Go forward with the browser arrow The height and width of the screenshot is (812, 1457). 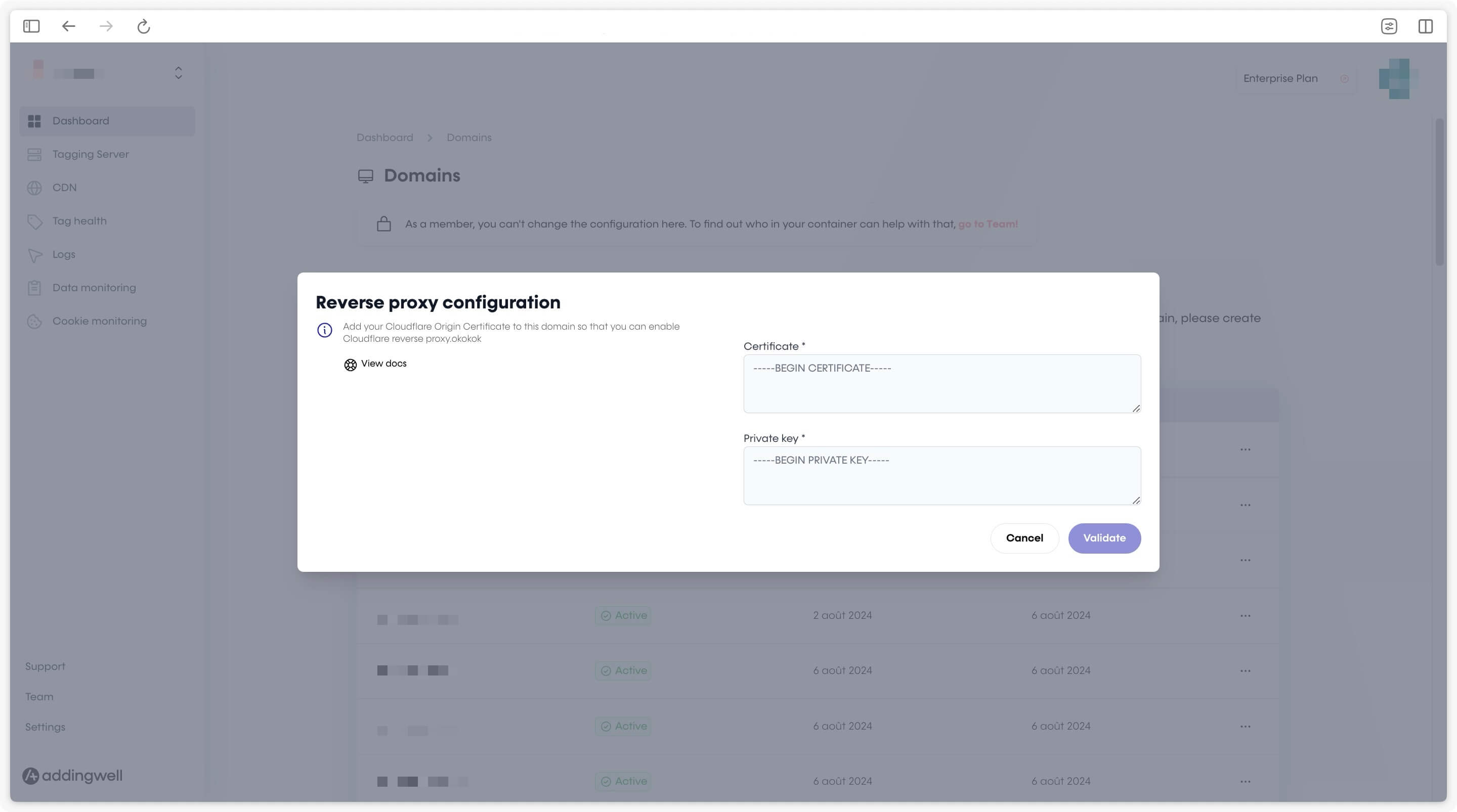tap(106, 26)
